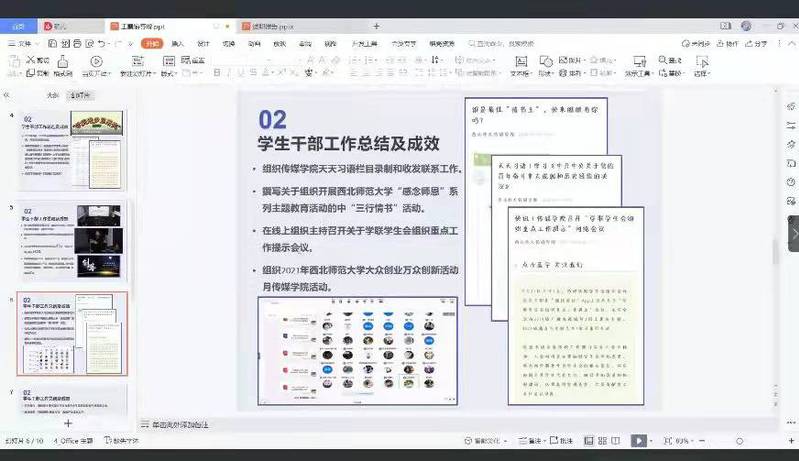Click the Text Box (文本框) tool icon
Image resolution: width=799 pixels, height=461 pixels.
point(520,66)
